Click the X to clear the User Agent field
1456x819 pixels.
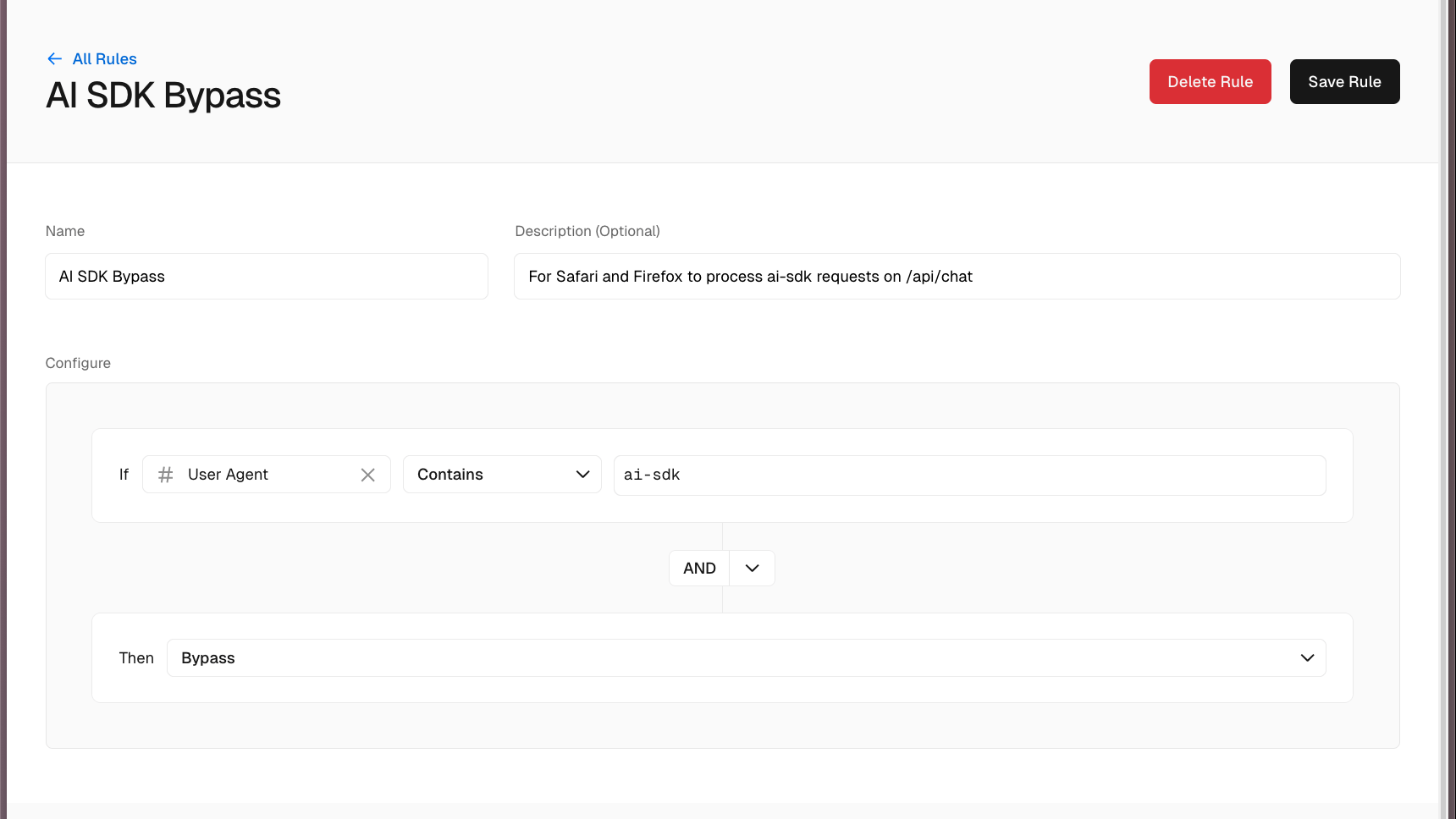click(x=368, y=475)
